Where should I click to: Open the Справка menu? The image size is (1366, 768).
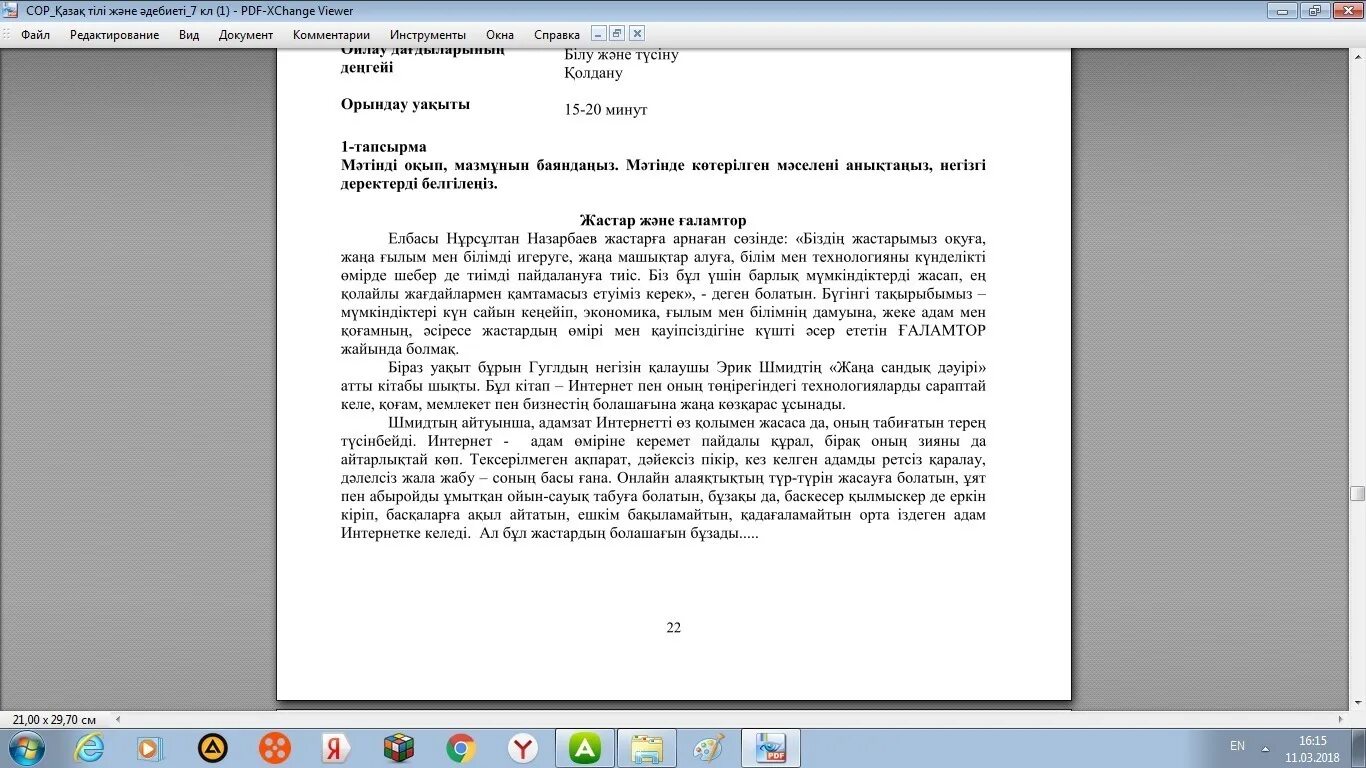[557, 34]
